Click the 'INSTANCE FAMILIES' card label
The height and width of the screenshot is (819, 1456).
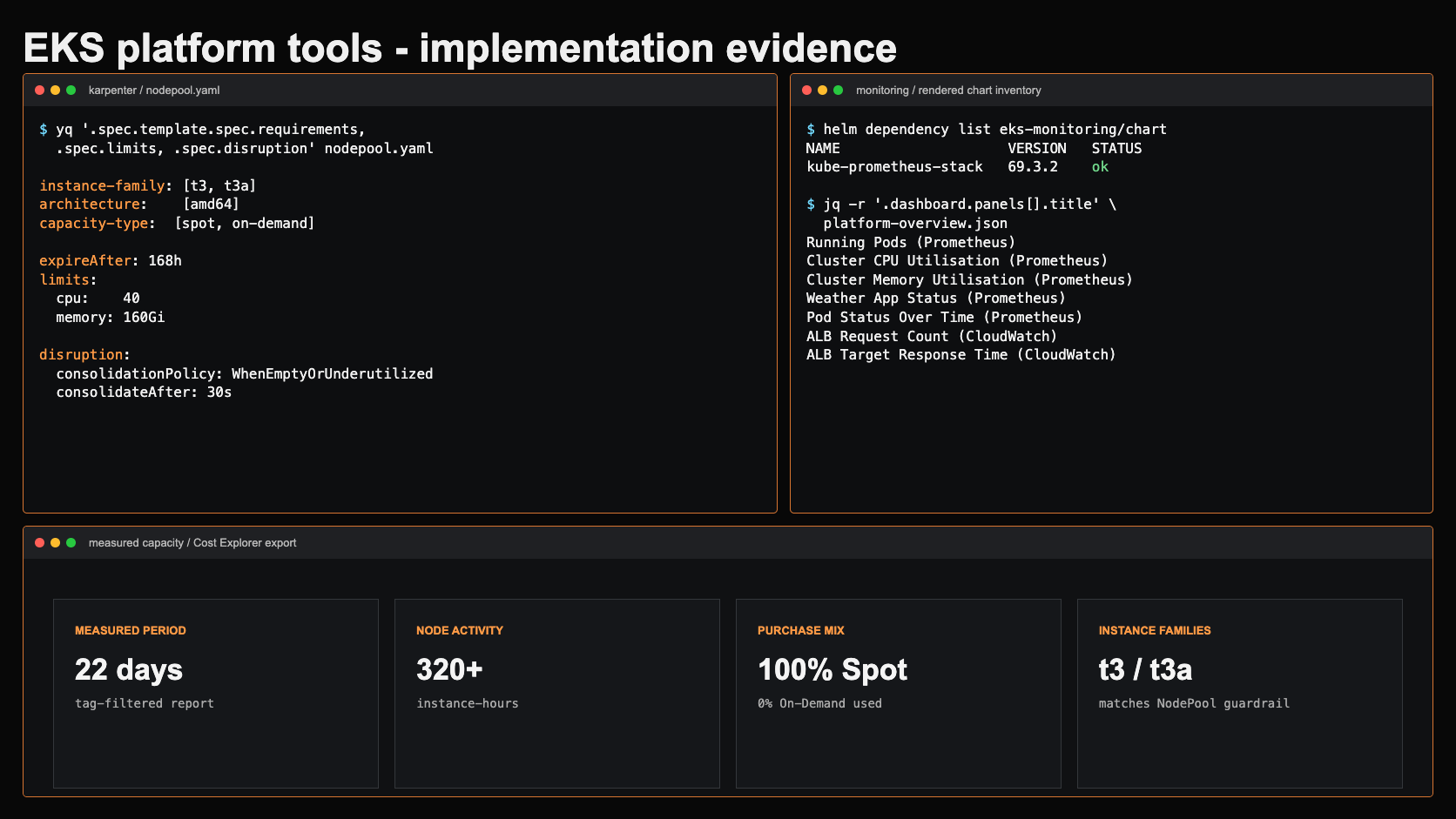tap(1155, 630)
